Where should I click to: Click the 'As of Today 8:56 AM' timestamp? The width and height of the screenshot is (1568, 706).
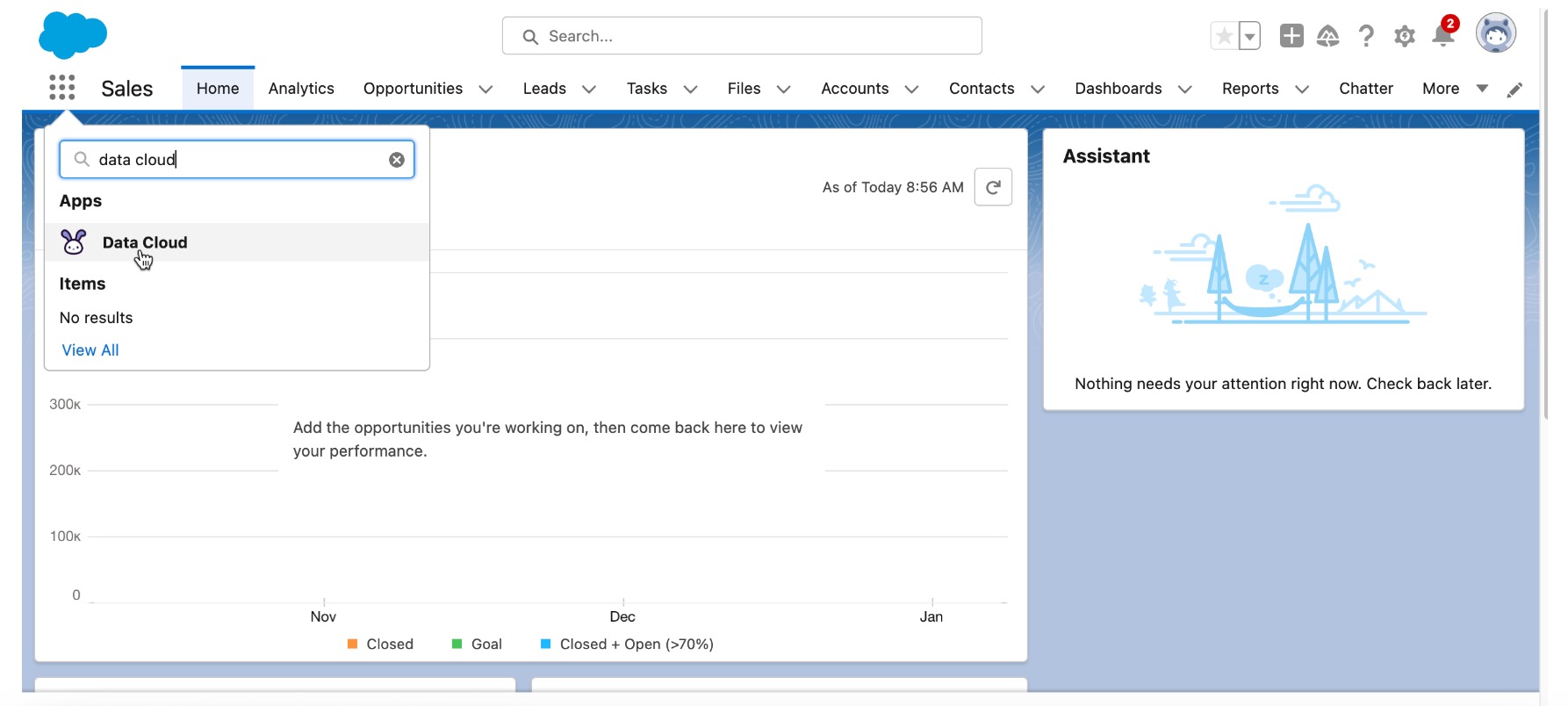pyautogui.click(x=893, y=187)
